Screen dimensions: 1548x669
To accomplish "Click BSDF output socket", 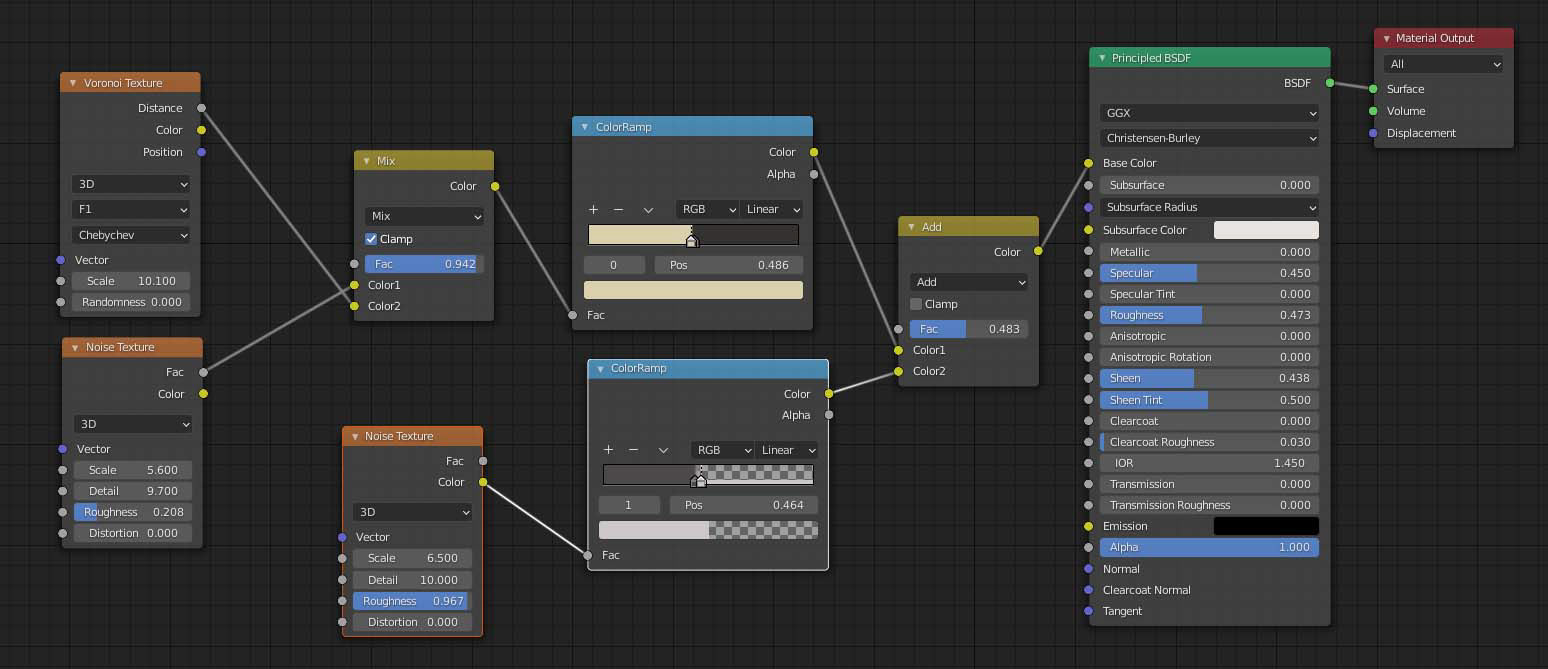I will coord(1330,83).
